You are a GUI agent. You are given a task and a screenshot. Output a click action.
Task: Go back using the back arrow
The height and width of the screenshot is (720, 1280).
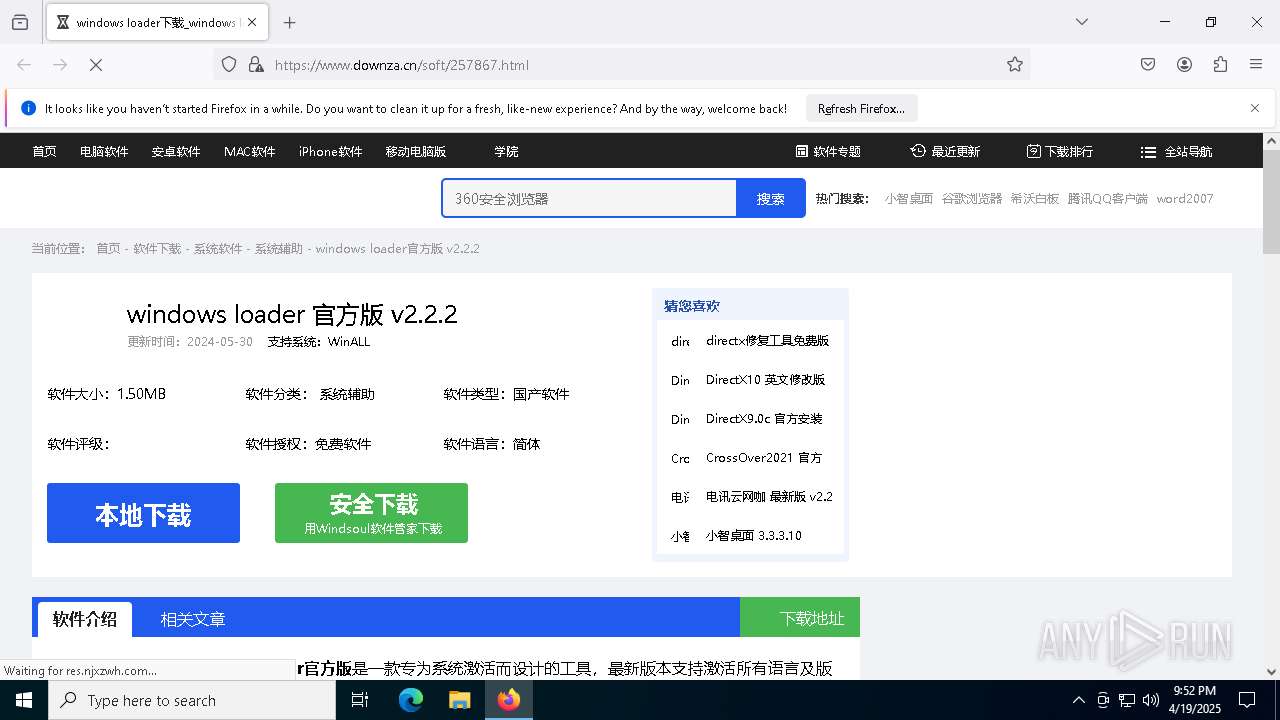click(x=24, y=65)
